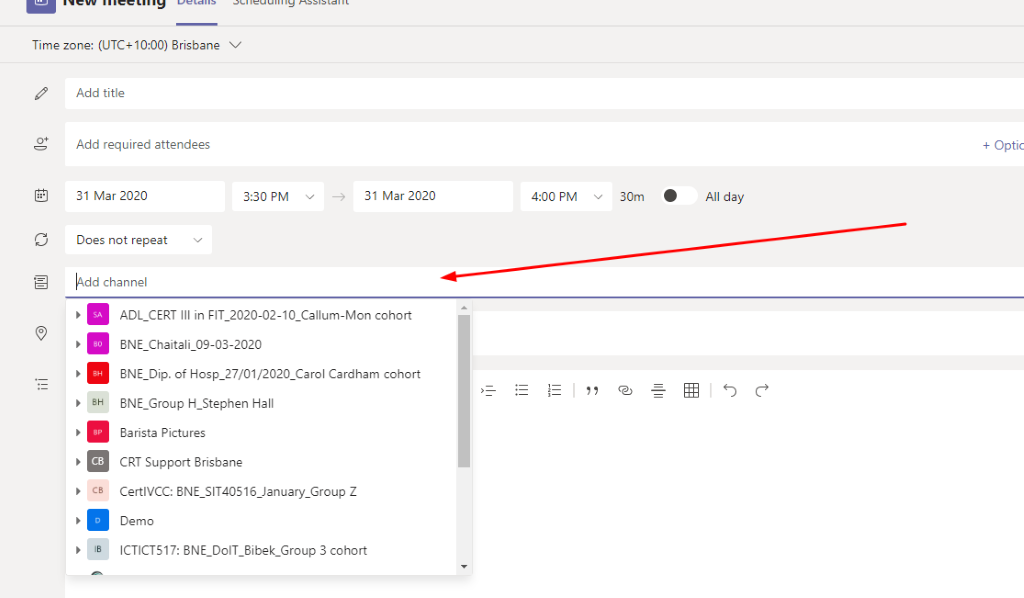Click the New meeting calendar icon
Screen dimensions: 1024x598
point(40,5)
